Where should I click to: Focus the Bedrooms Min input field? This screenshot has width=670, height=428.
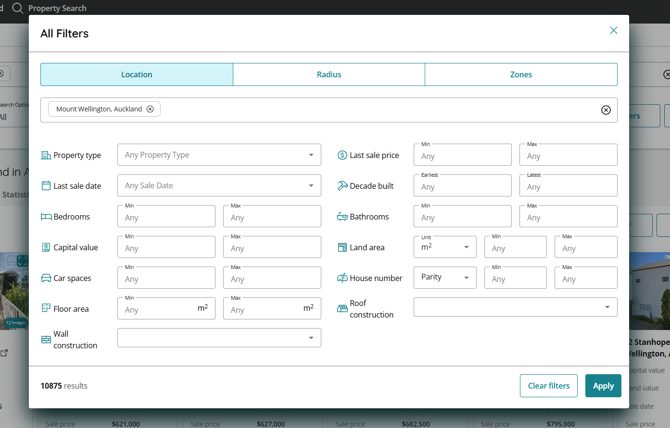166,217
